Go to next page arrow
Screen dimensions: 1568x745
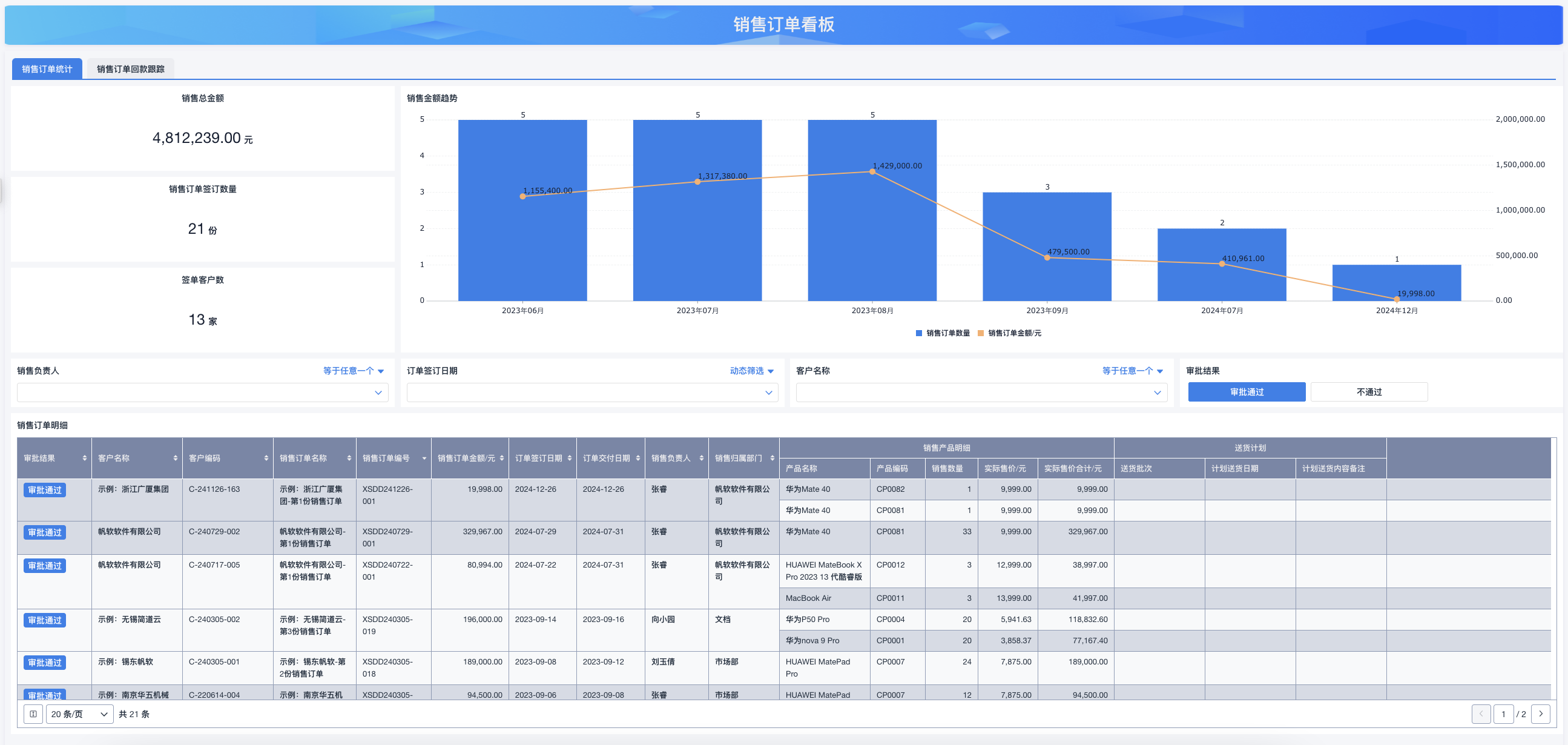(1540, 714)
